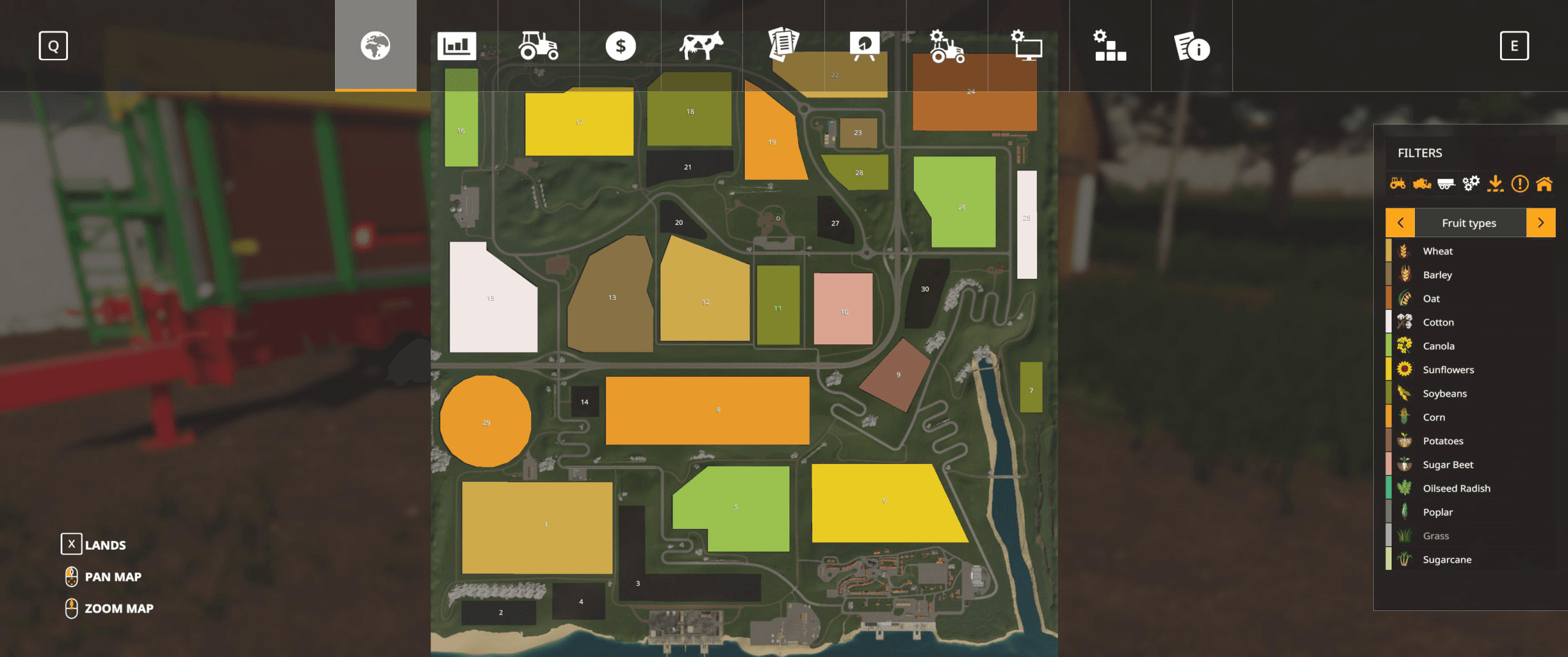1568x657 pixels.
Task: Click the Sugarcane color swatch
Action: [x=1389, y=560]
